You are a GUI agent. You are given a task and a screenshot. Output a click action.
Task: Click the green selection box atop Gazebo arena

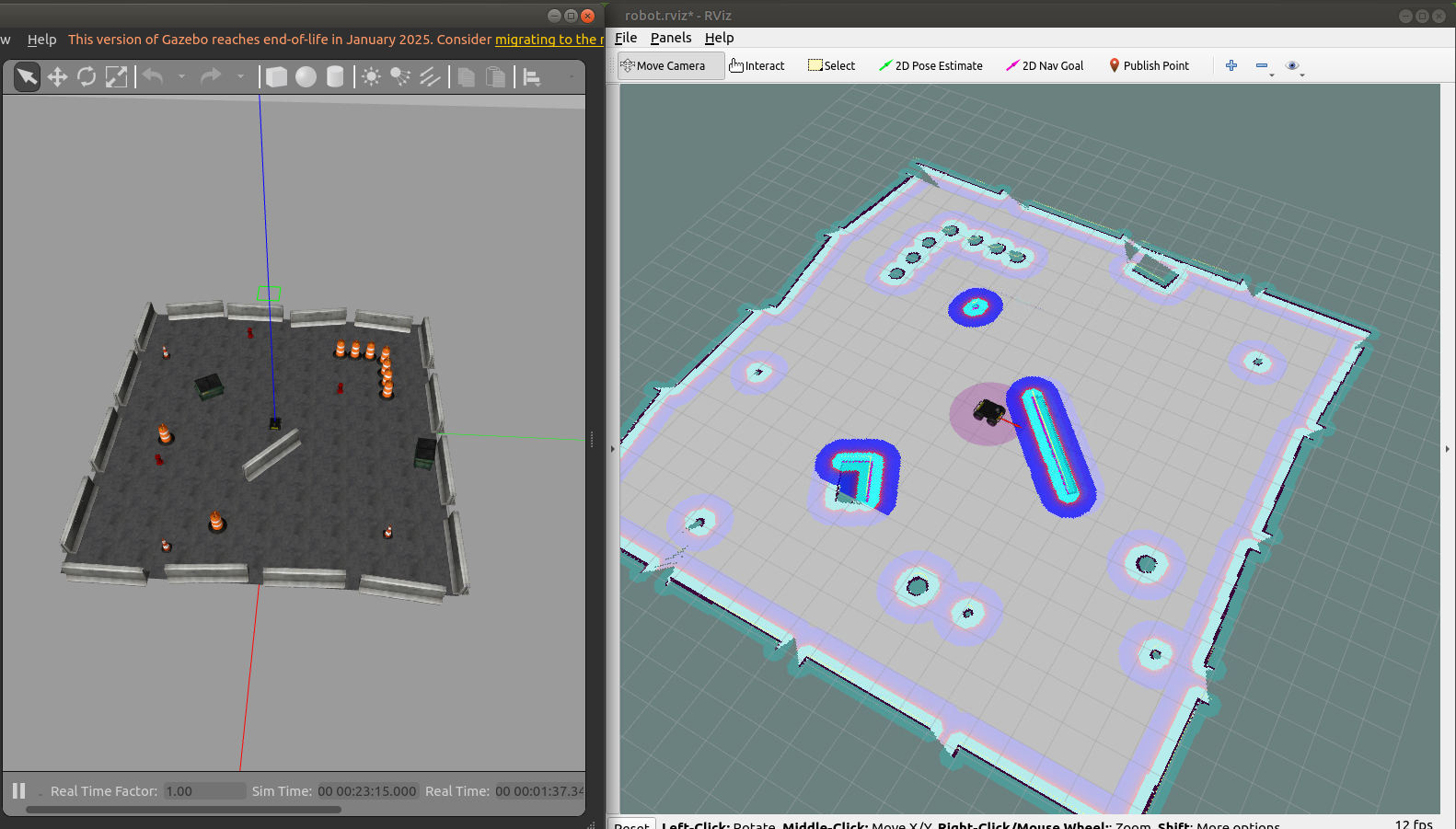click(269, 294)
